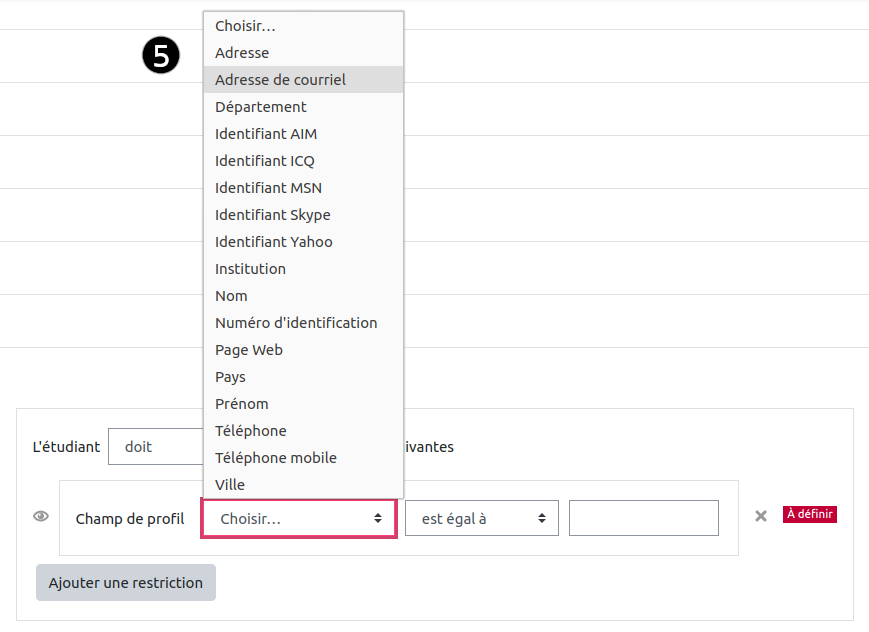Select 'Pays' from the profile fields
The width and height of the screenshot is (869, 632).
pyautogui.click(x=231, y=377)
